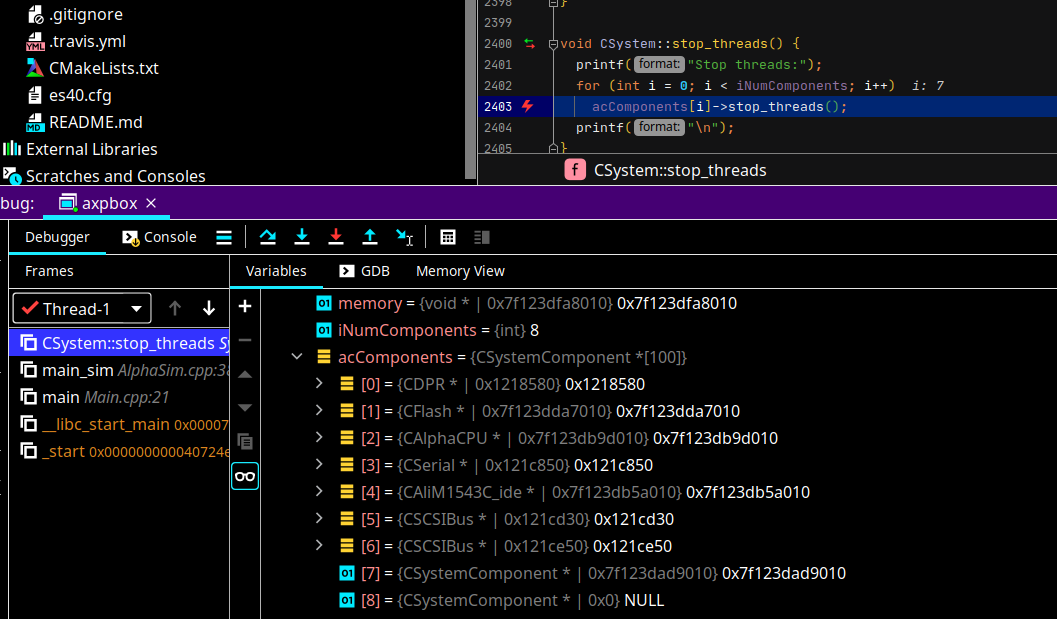Click the Step Over debugger icon

[268, 237]
